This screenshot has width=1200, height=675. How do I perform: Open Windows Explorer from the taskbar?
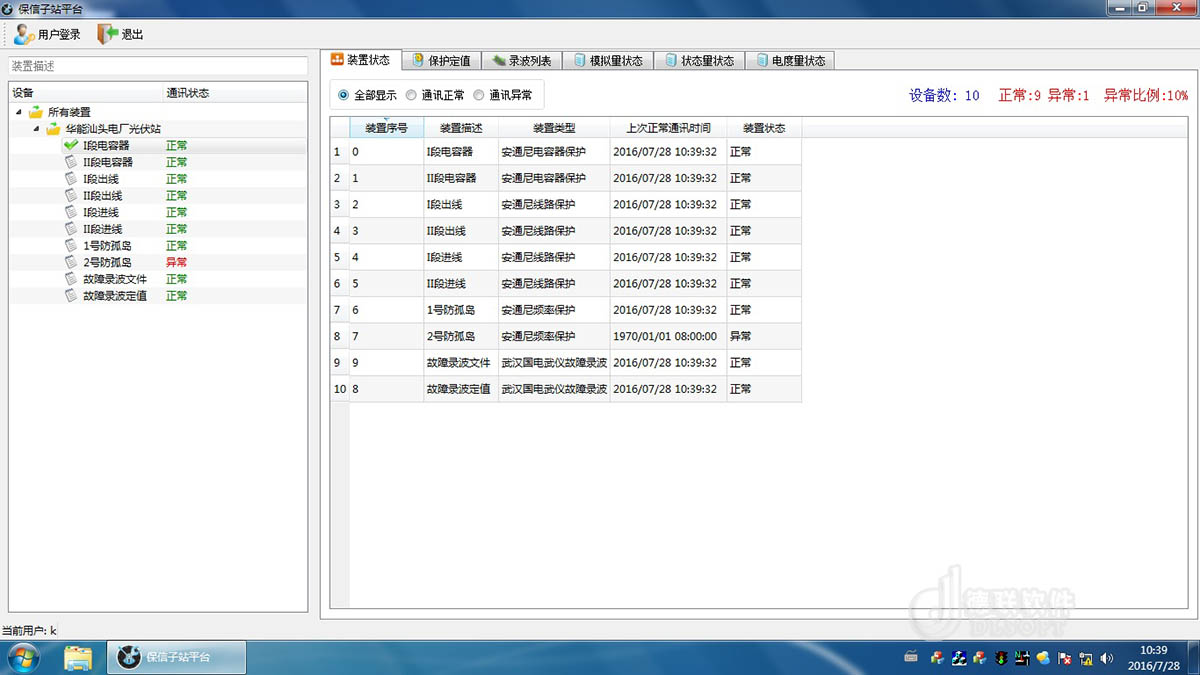point(78,657)
